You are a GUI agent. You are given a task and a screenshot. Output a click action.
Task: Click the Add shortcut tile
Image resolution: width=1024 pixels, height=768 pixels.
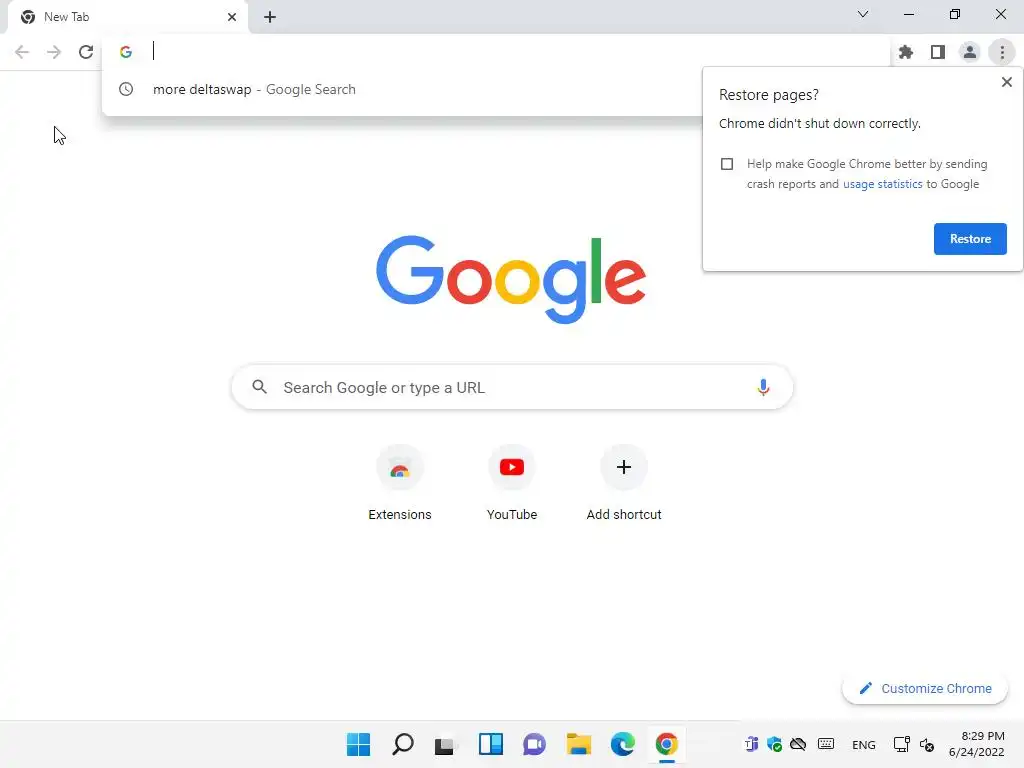(x=624, y=483)
